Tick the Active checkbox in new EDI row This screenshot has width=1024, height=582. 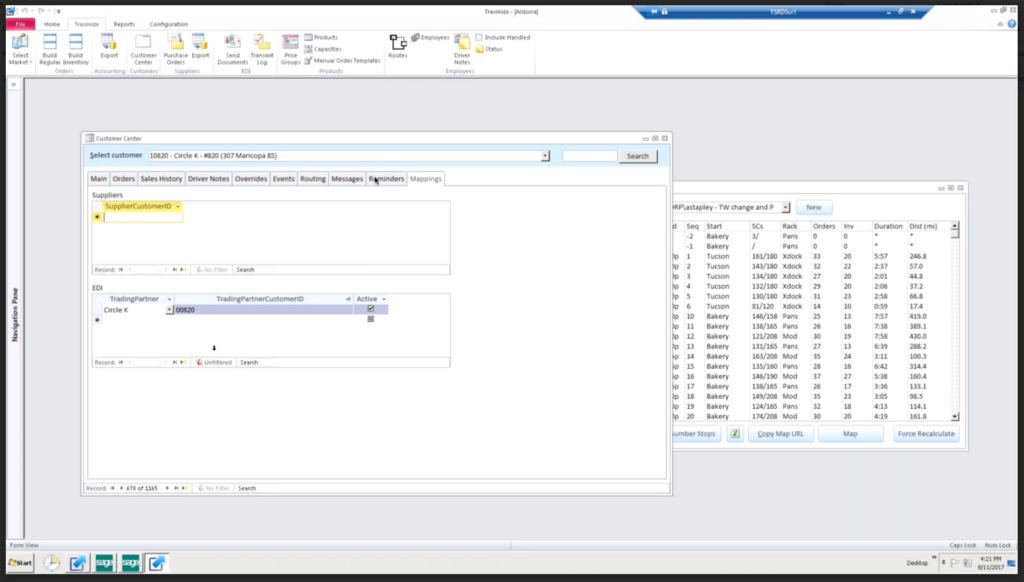click(x=371, y=319)
